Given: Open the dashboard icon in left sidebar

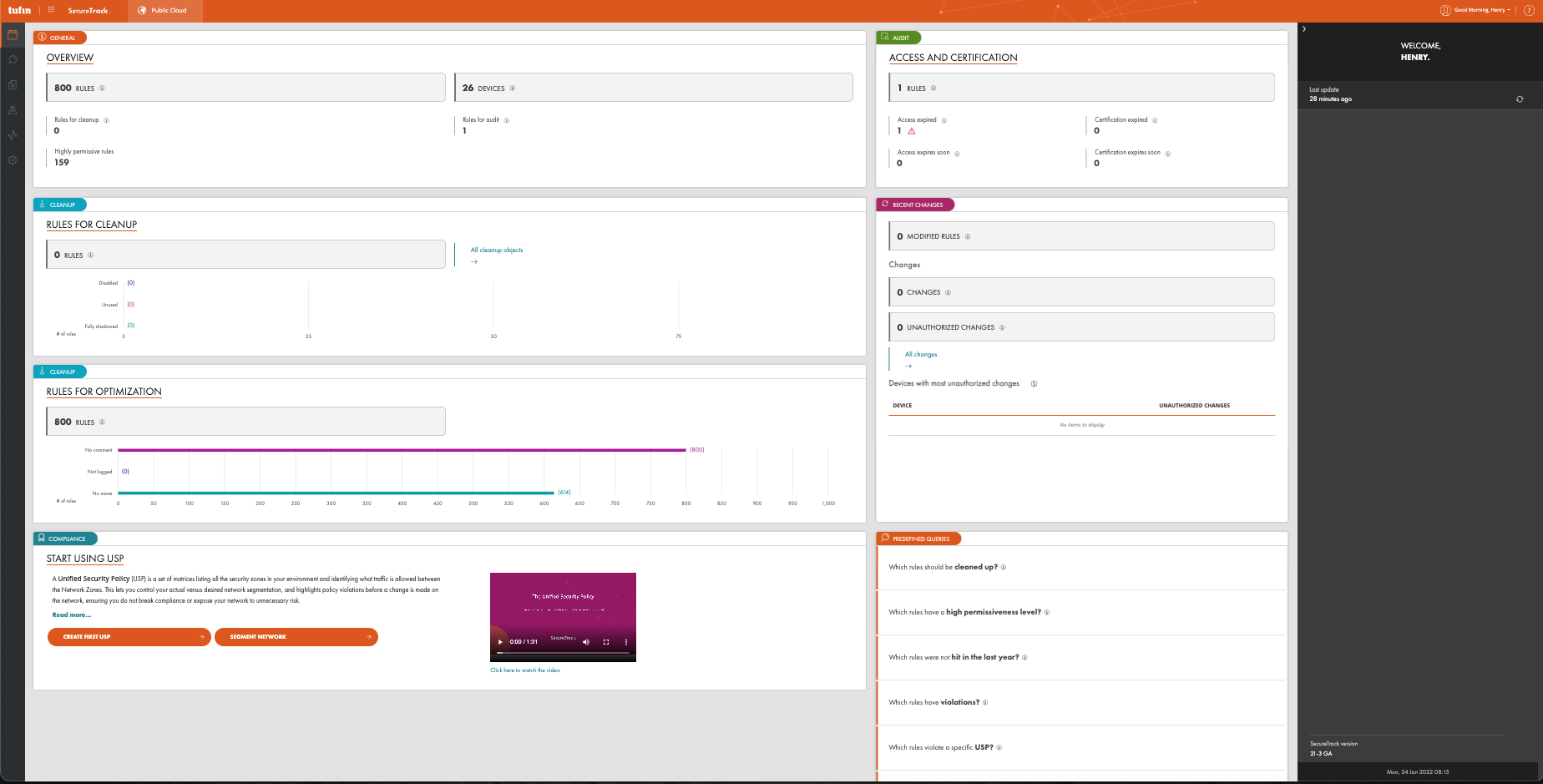Looking at the screenshot, I should click(13, 35).
